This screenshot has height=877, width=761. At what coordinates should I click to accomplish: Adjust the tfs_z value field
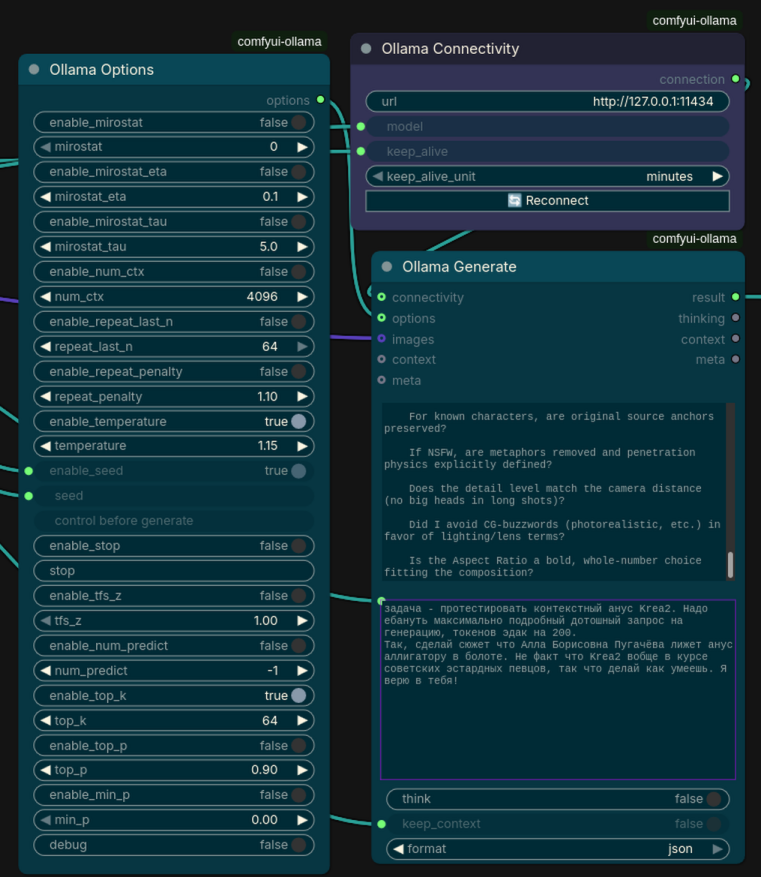click(x=174, y=621)
